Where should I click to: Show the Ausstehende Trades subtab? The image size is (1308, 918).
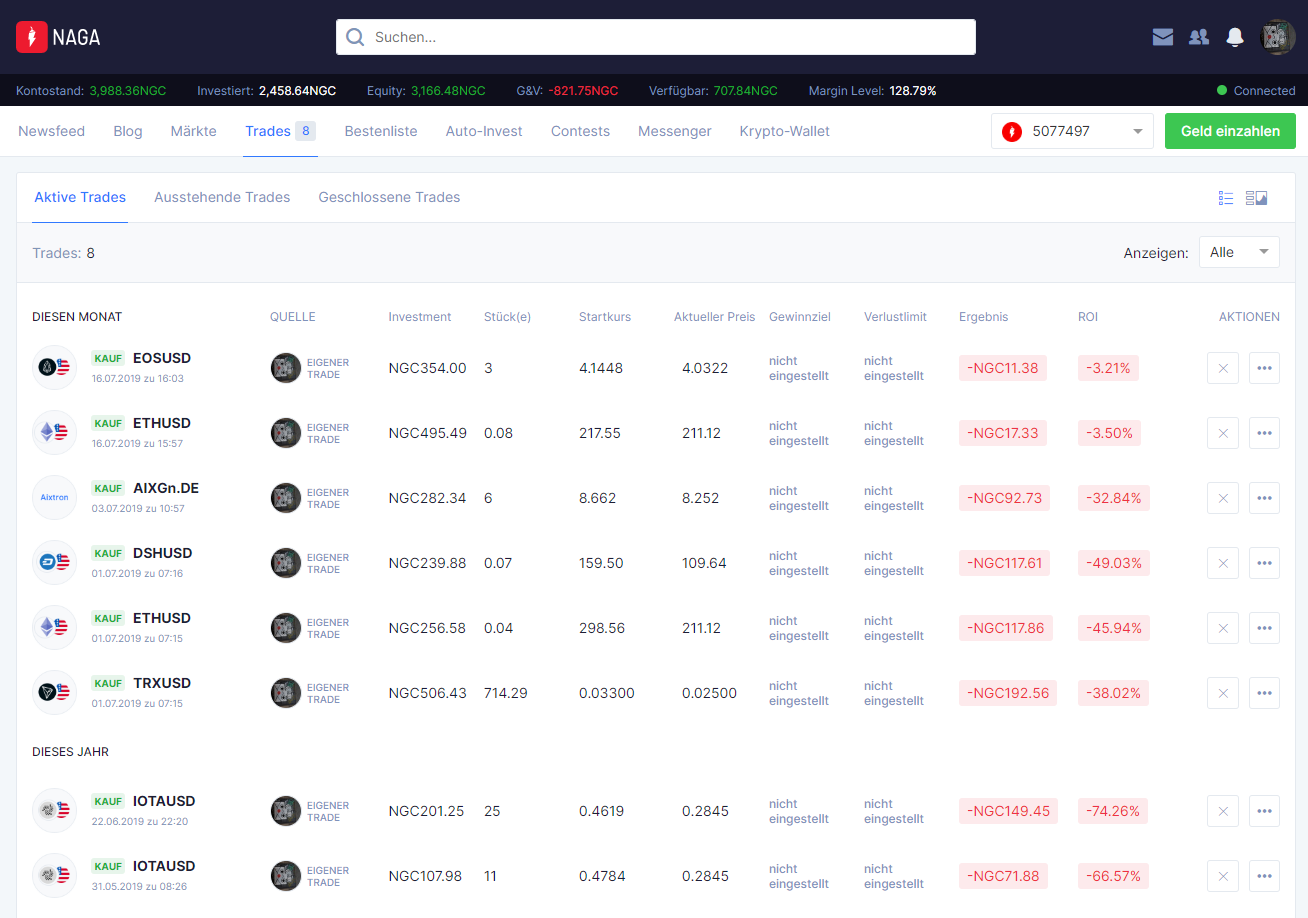click(x=222, y=197)
